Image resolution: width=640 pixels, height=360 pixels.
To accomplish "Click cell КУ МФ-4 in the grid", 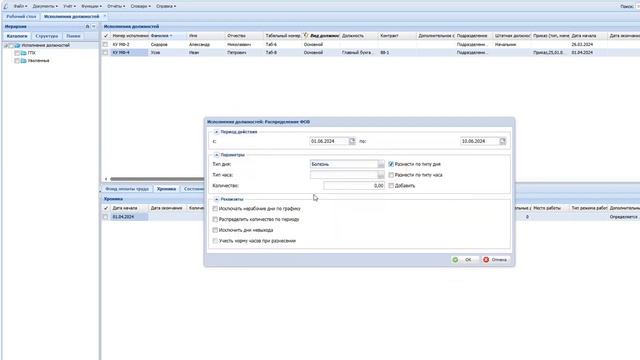I will (x=129, y=53).
